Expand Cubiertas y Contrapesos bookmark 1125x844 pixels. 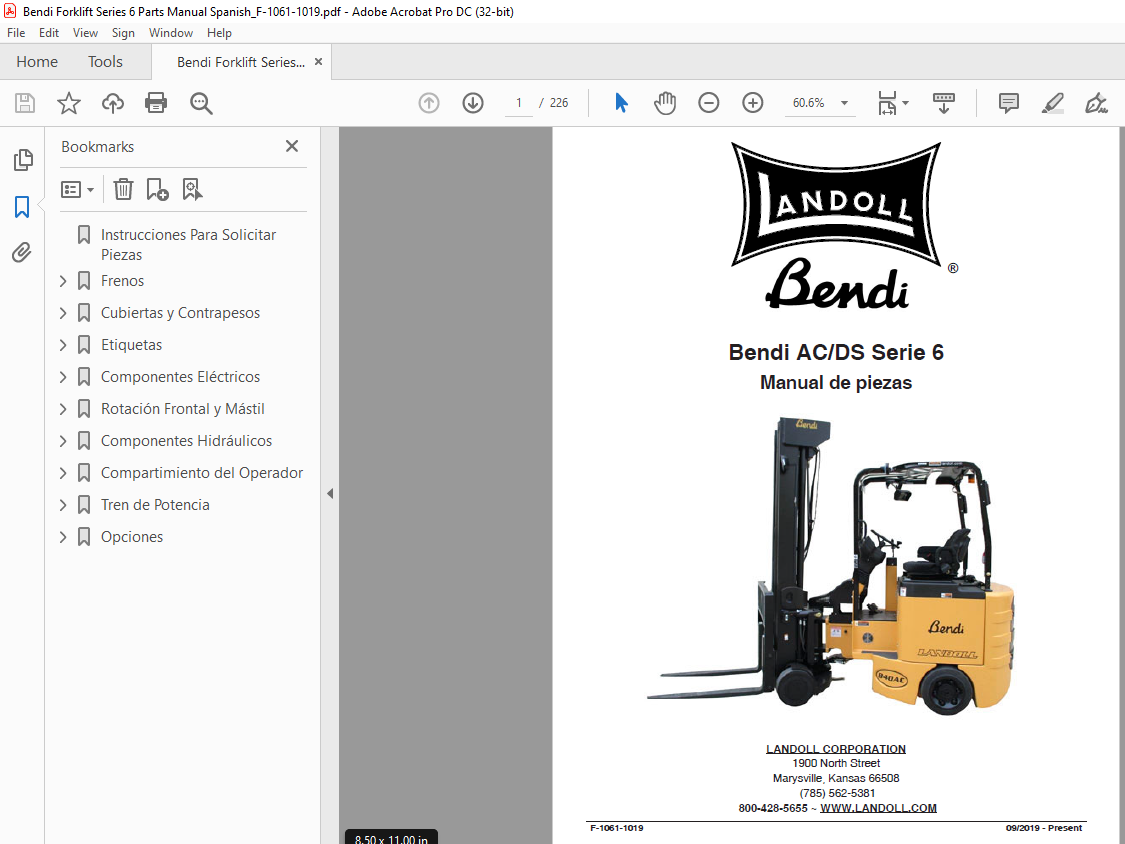(63, 313)
